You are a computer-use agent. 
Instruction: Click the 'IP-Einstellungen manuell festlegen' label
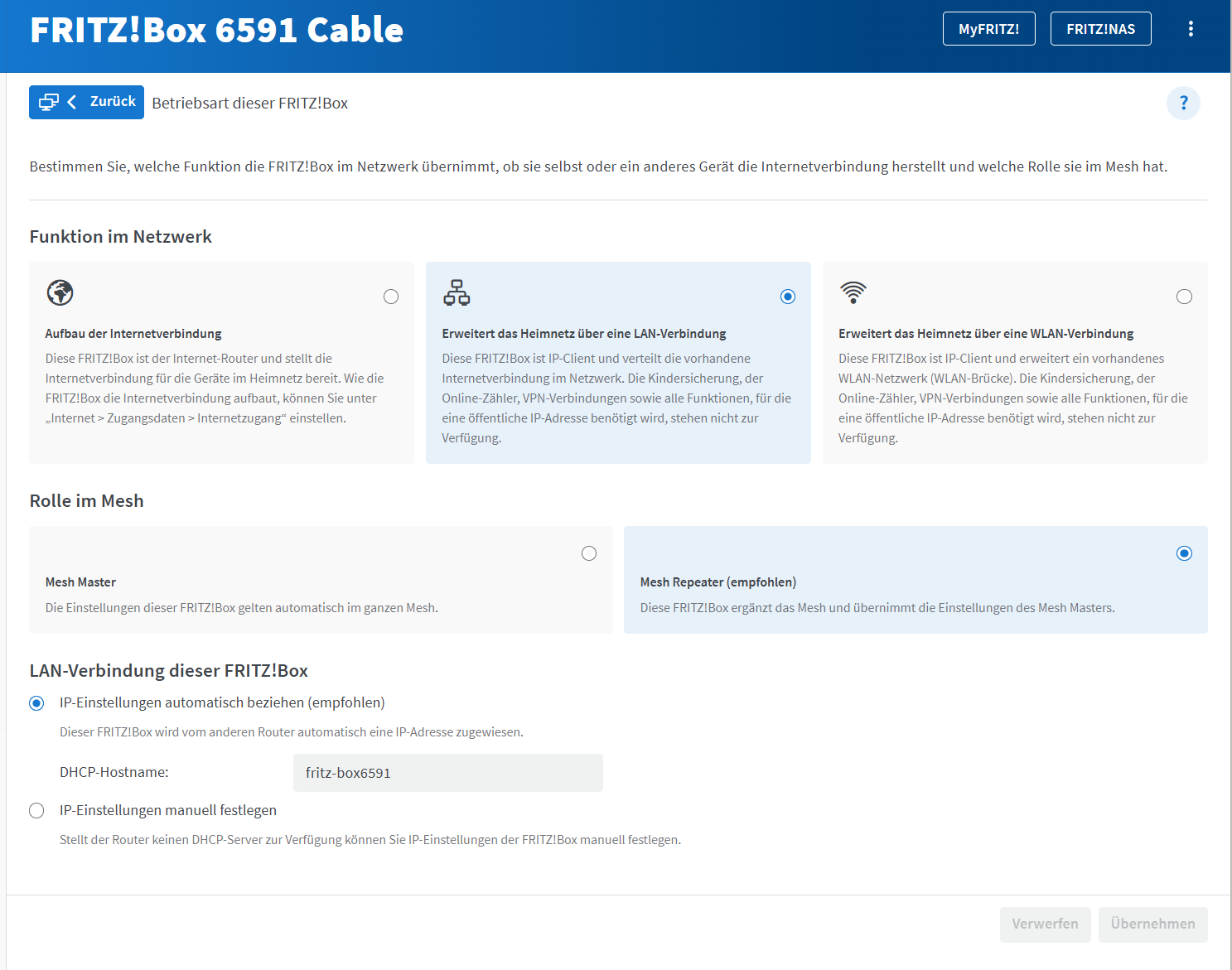168,810
